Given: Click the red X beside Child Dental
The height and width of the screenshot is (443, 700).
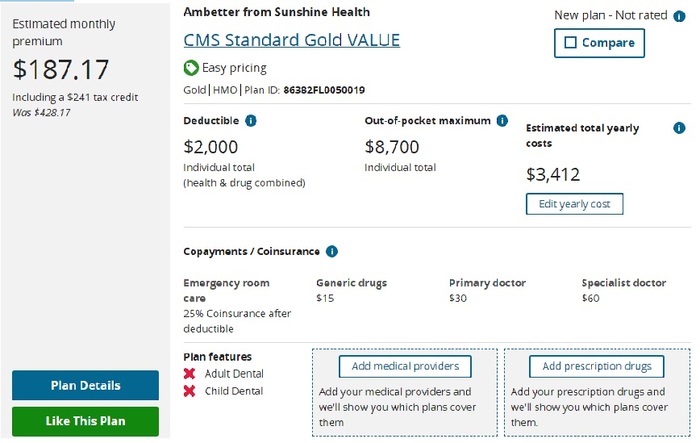Looking at the screenshot, I should pos(190,391).
